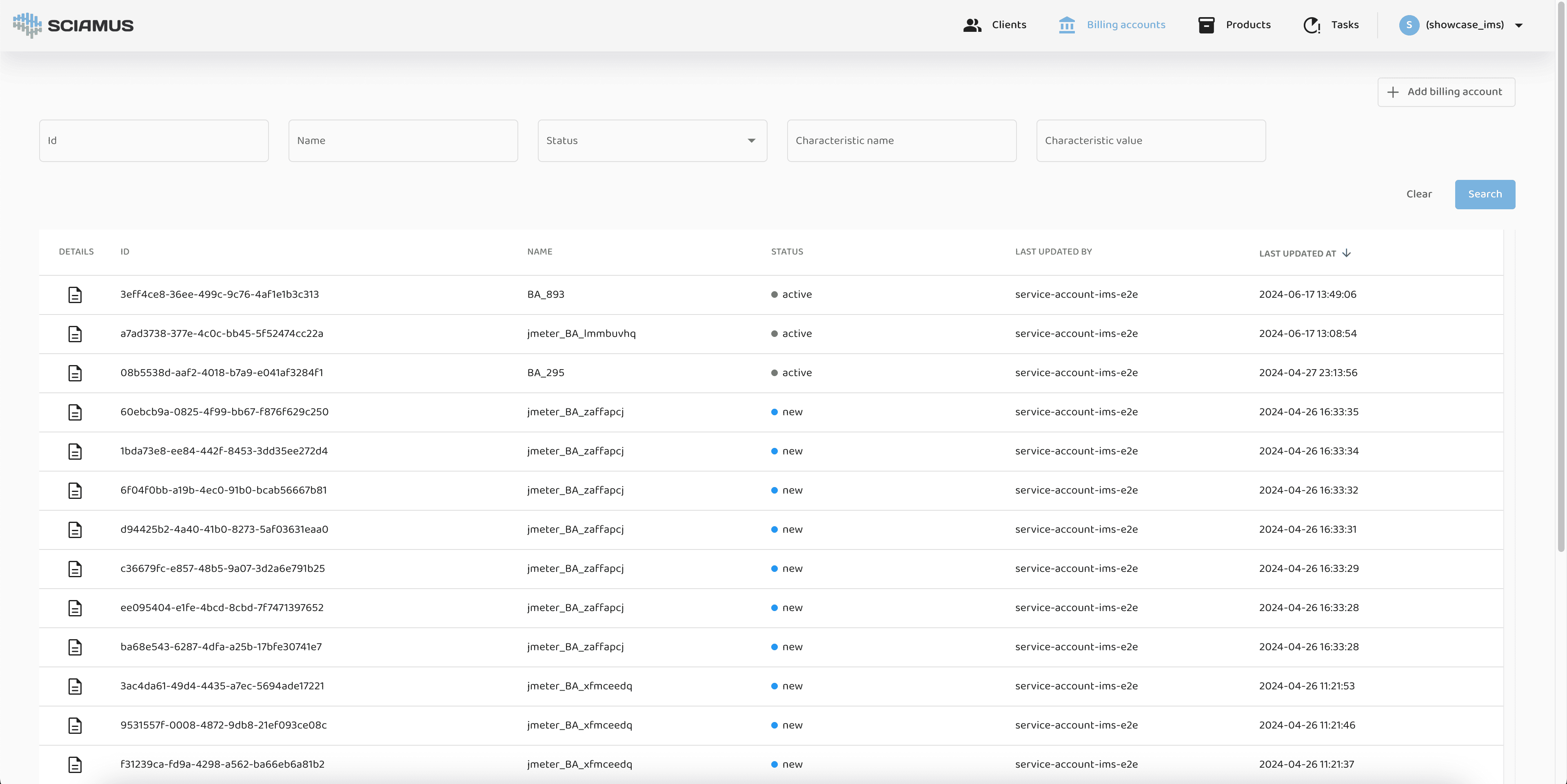Click the Search button

click(1484, 194)
